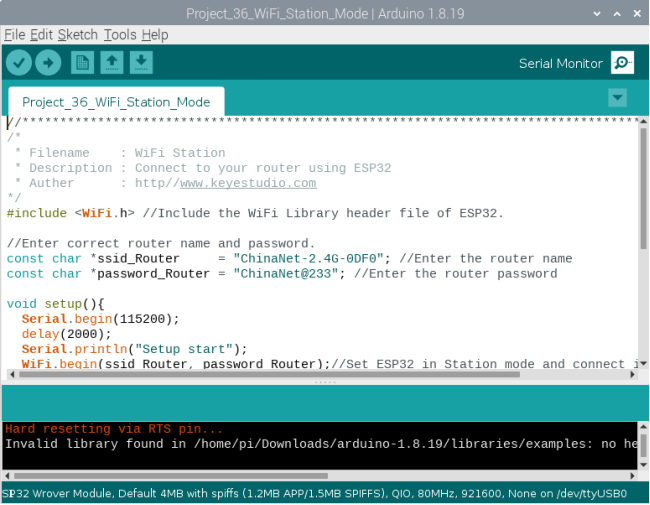Viewport: 650px width, 505px height.
Task: Click editor horizontal scrollbar left arrow
Action: tap(12, 374)
